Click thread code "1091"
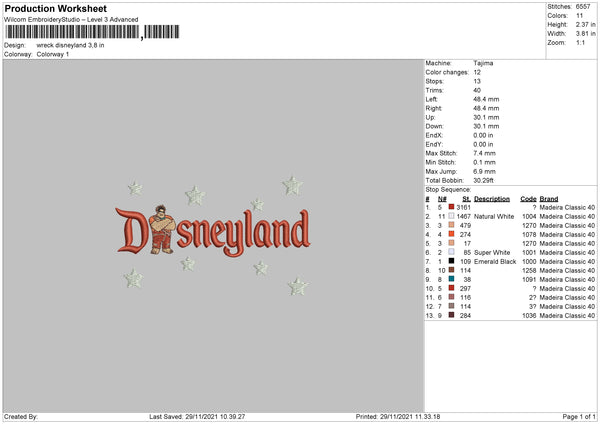This screenshot has height=424, width=600. (529, 280)
